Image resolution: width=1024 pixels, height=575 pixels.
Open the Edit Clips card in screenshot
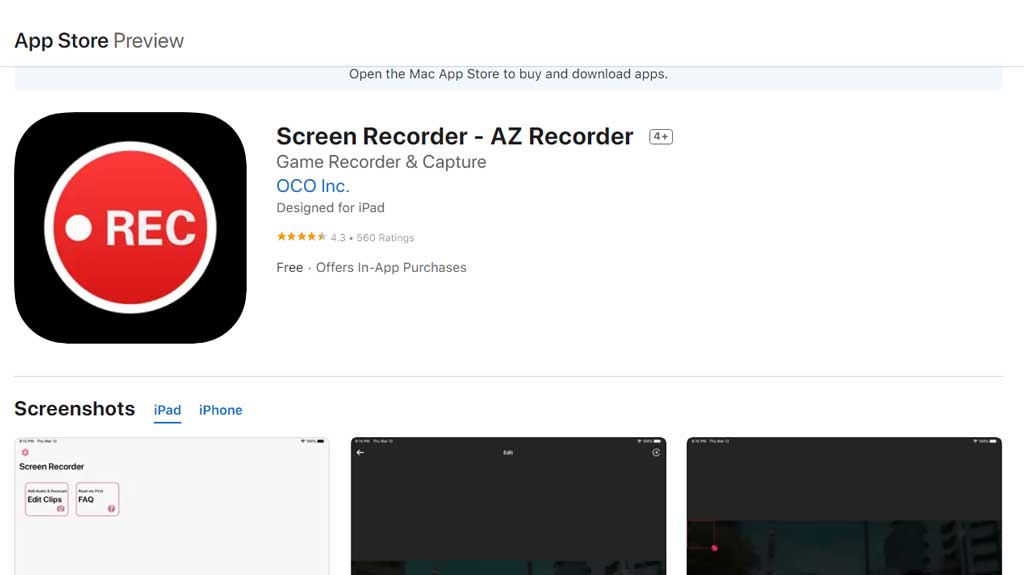coord(46,499)
